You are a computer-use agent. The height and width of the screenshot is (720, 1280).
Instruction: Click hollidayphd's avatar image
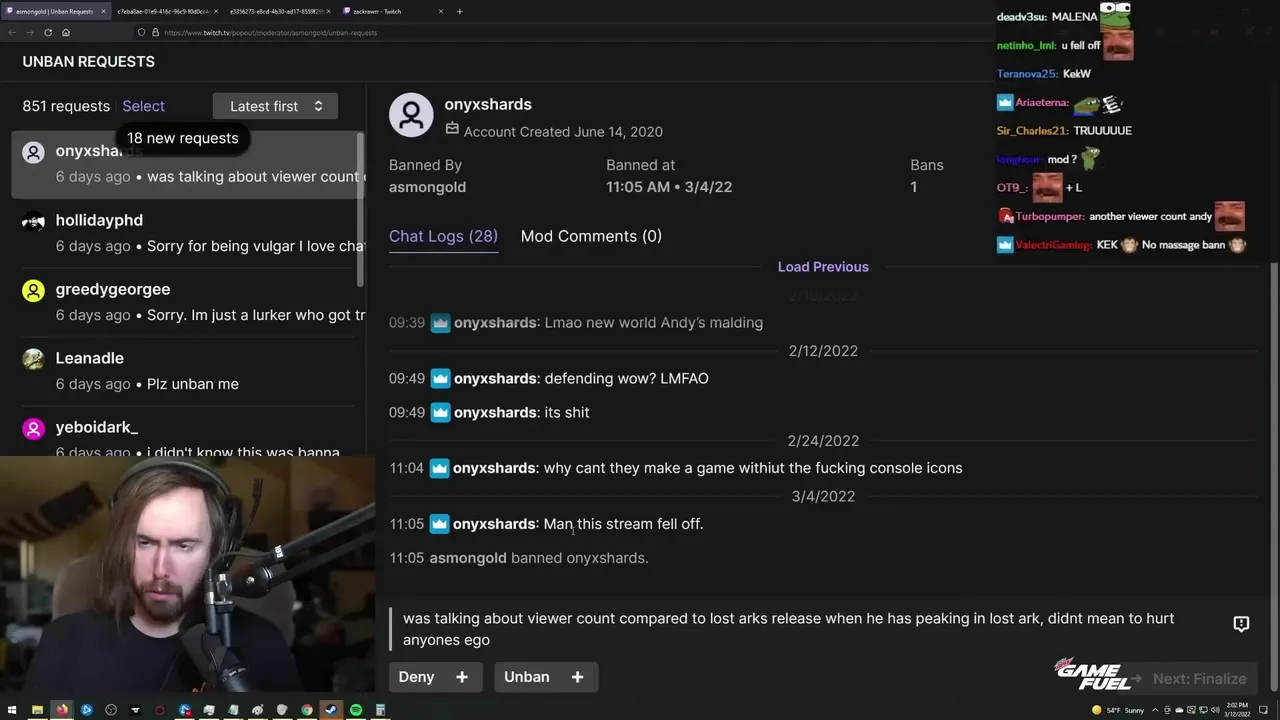(34, 221)
